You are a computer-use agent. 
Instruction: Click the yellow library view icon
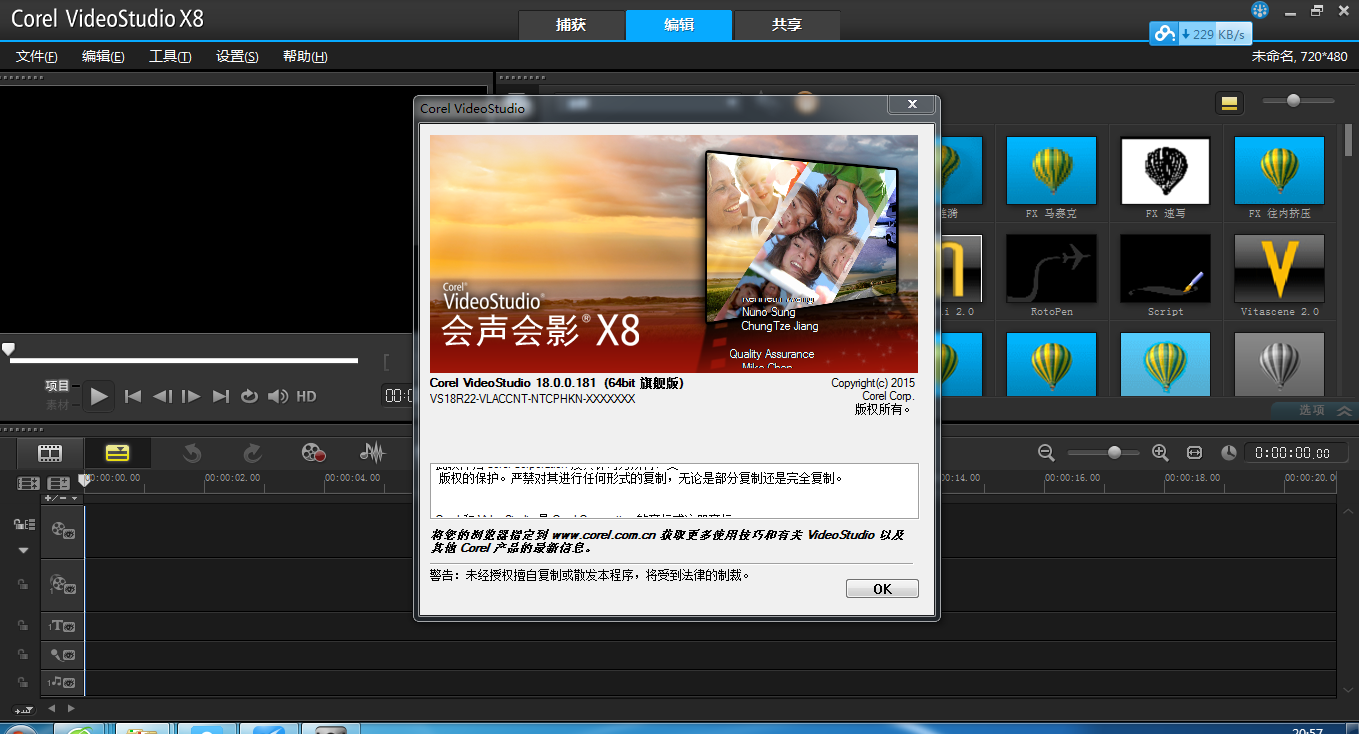coord(1228,102)
